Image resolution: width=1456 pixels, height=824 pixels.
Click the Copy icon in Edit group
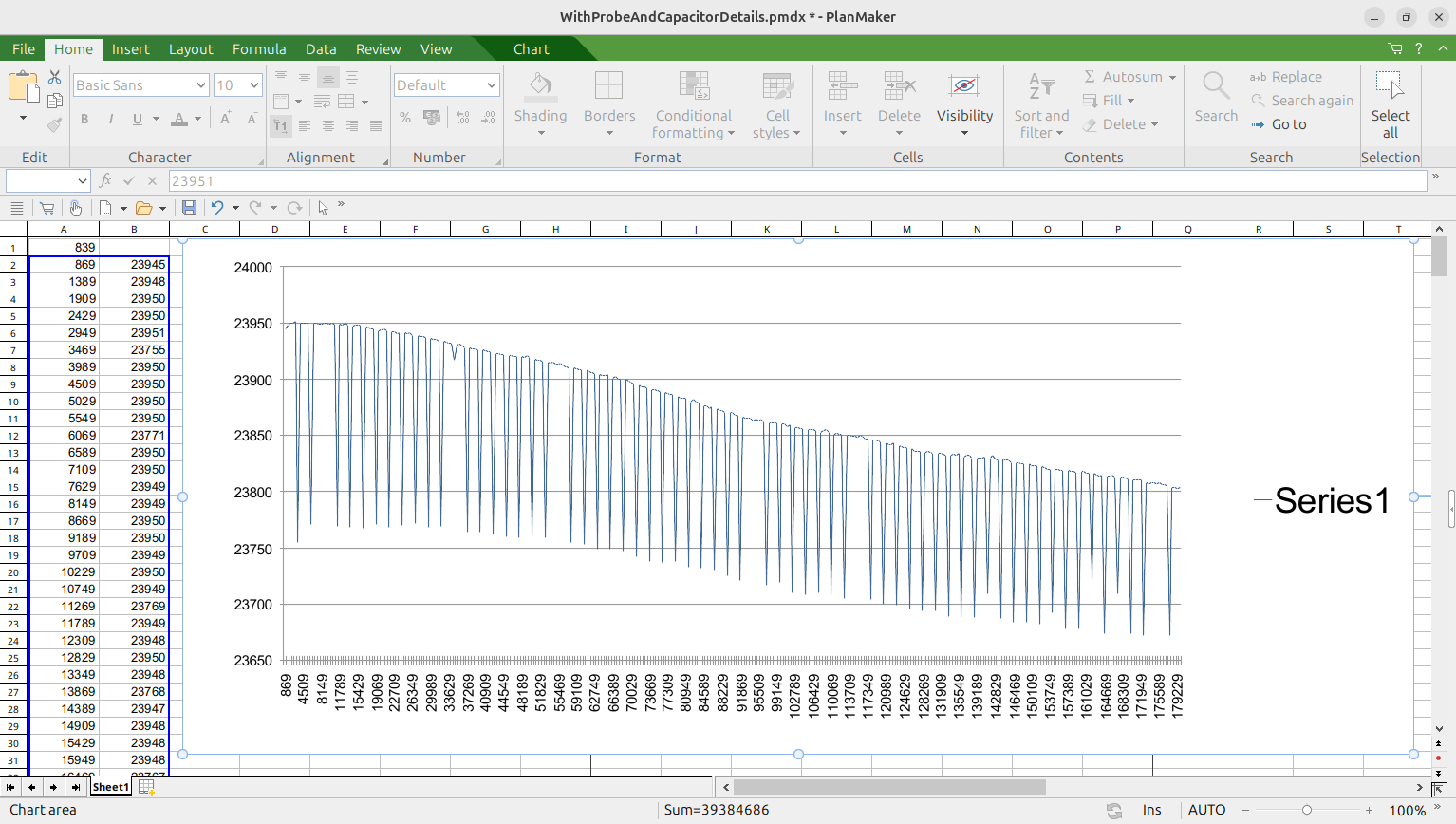pyautogui.click(x=55, y=100)
